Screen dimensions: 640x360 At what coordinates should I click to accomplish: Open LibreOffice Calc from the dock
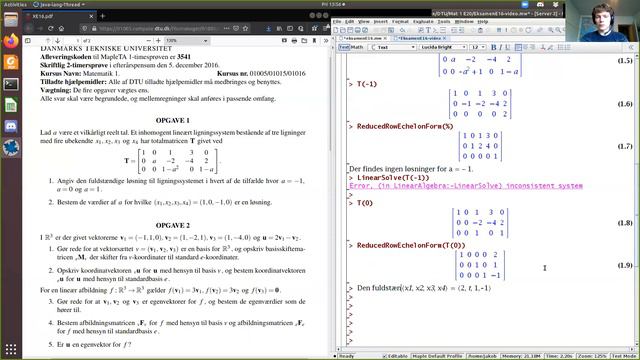click(11, 105)
